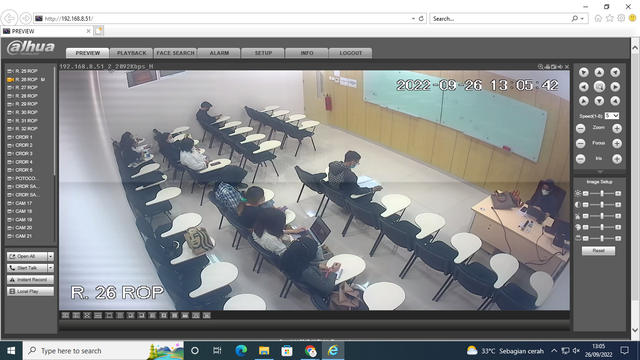Switch to the INFO tab
640x360 pixels.
(307, 53)
